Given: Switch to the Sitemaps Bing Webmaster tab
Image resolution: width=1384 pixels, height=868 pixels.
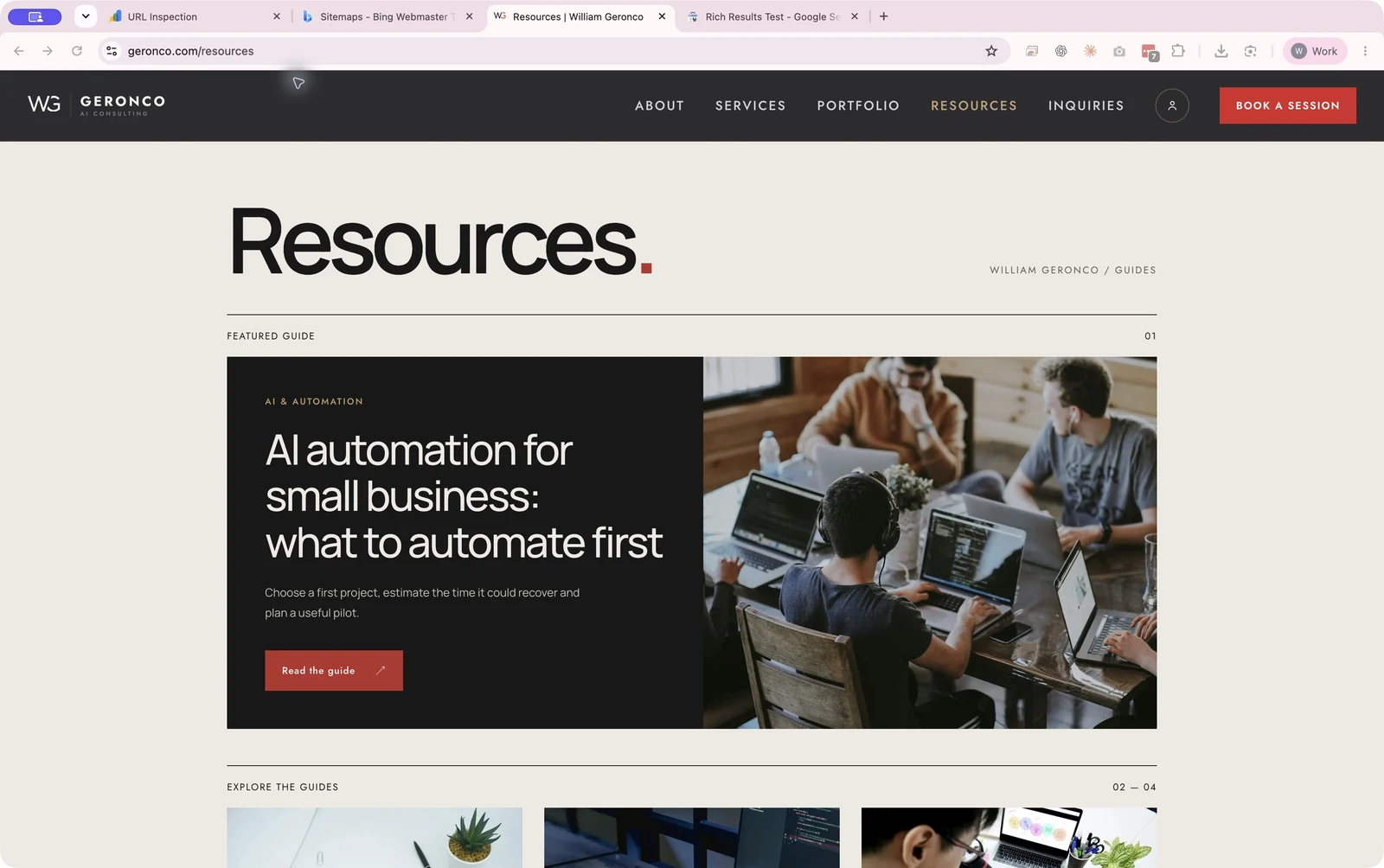Looking at the screenshot, I should [x=388, y=16].
